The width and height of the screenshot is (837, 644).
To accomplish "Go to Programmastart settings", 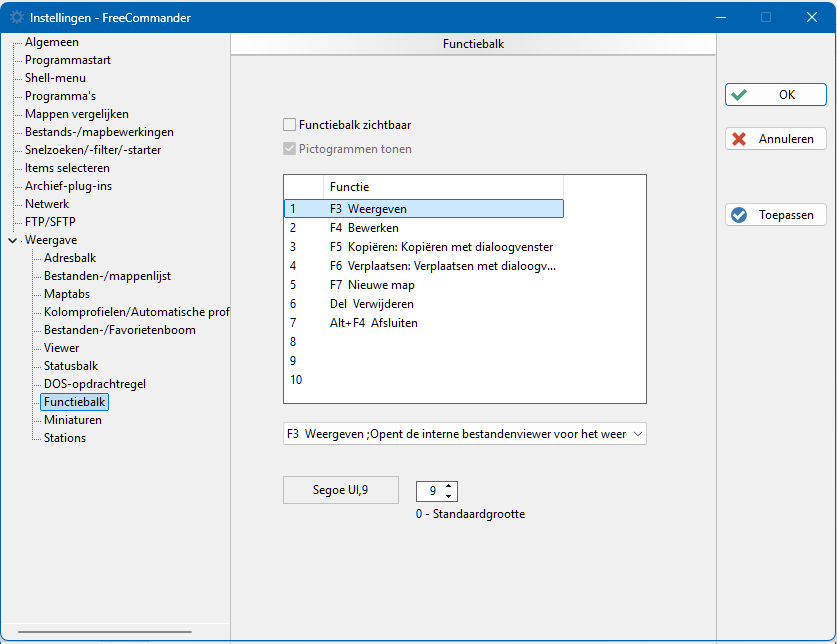I will pyautogui.click(x=68, y=60).
